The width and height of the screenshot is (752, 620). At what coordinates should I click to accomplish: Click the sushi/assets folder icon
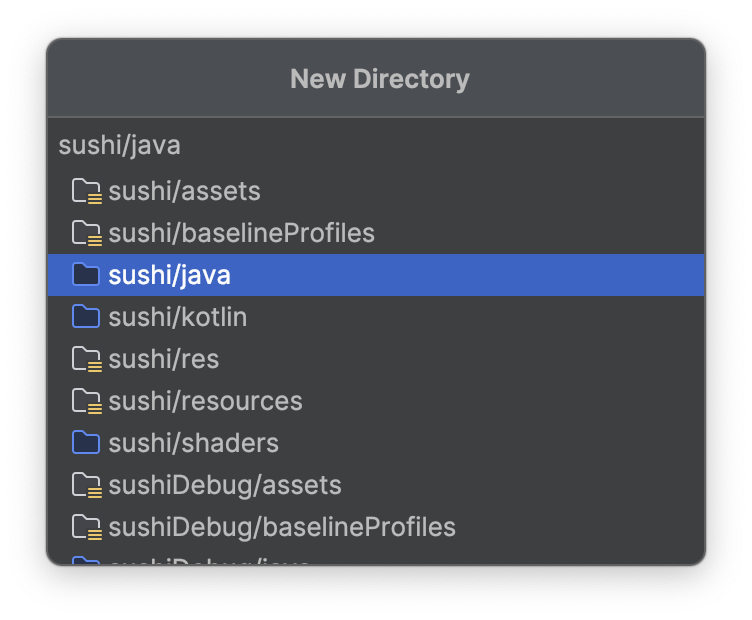pyautogui.click(x=87, y=191)
